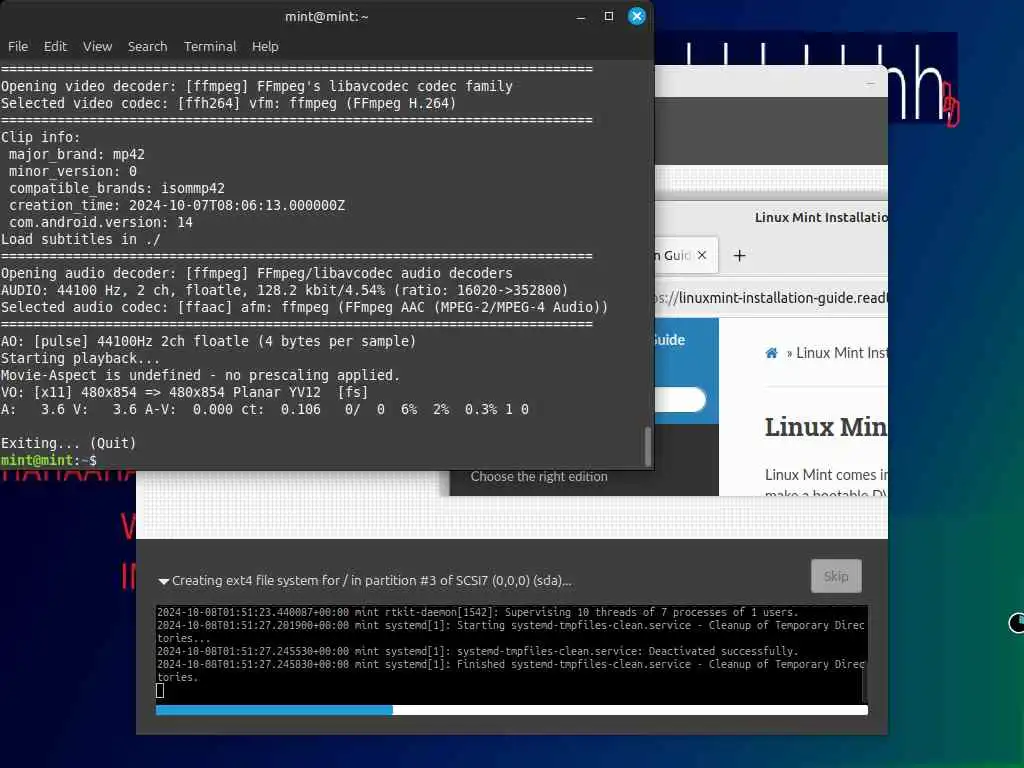Click 'Load subtitles in ./' terminal line
The height and width of the screenshot is (768, 1024).
click(80, 240)
